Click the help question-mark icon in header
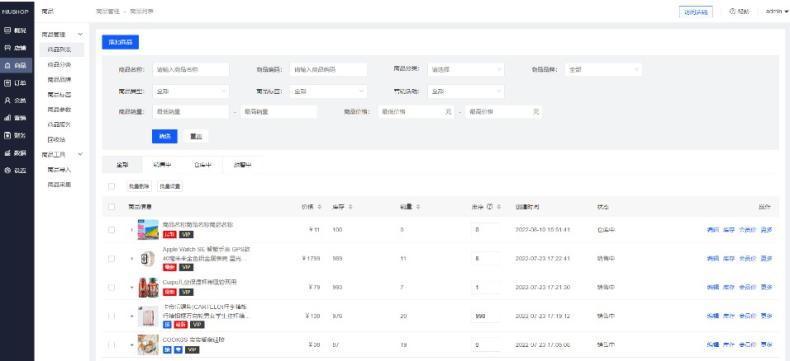 pos(732,12)
